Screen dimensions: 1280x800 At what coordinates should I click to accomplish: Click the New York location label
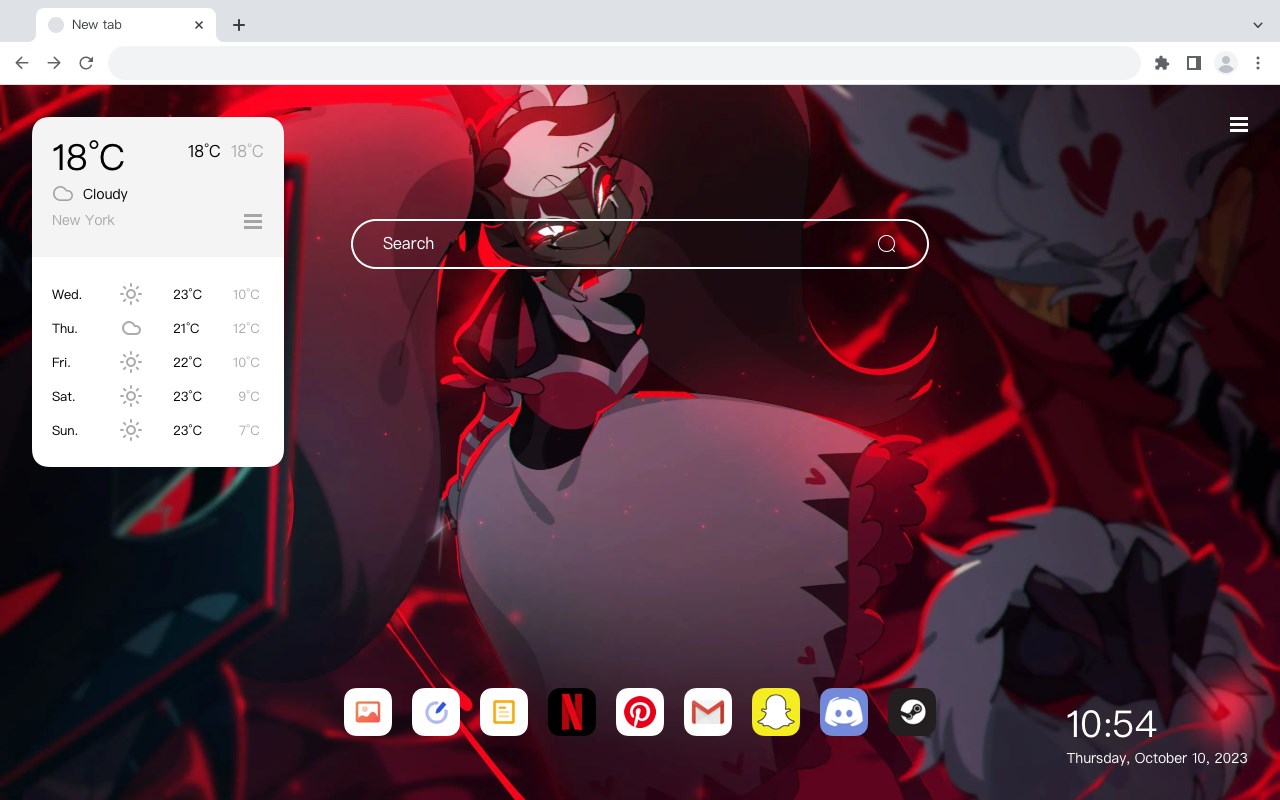(83, 220)
